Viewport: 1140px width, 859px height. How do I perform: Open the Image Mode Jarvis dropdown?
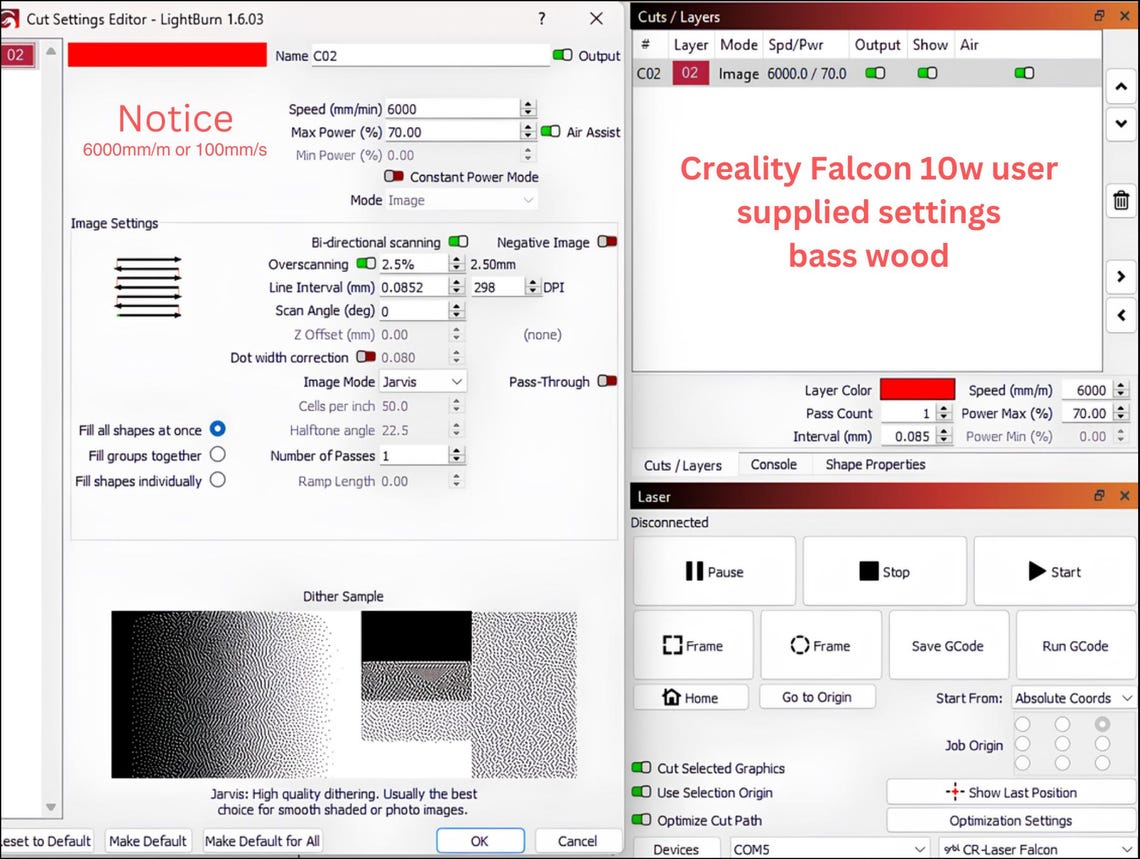tap(422, 382)
